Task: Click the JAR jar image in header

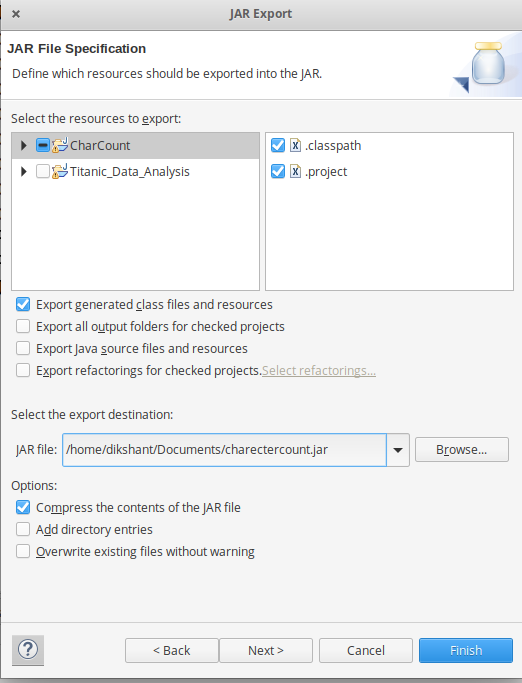Action: pos(488,63)
